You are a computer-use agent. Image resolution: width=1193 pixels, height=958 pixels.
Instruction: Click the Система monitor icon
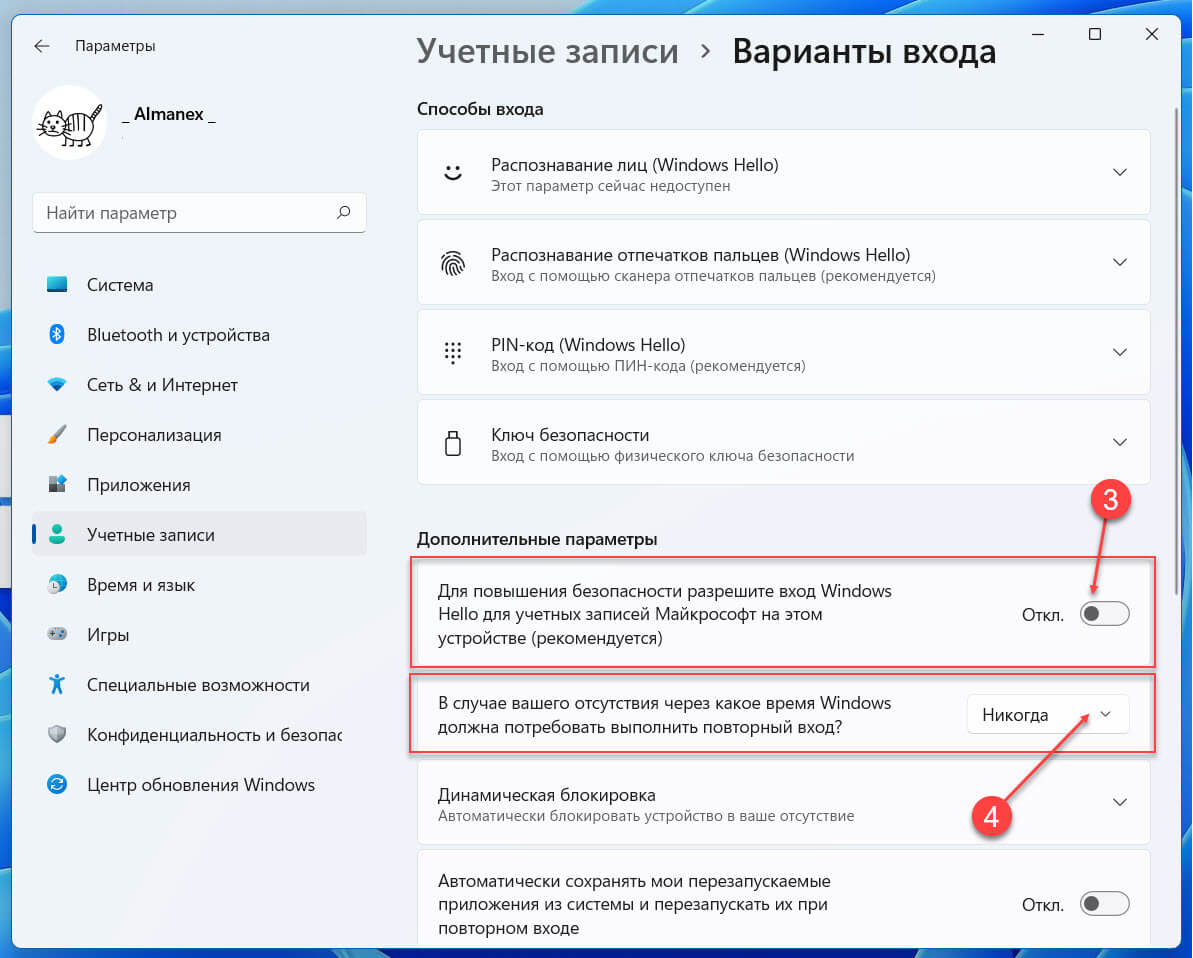pos(57,285)
